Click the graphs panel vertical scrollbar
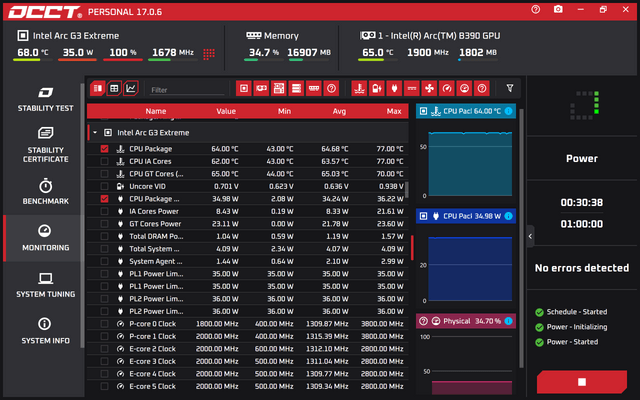 pos(521,238)
